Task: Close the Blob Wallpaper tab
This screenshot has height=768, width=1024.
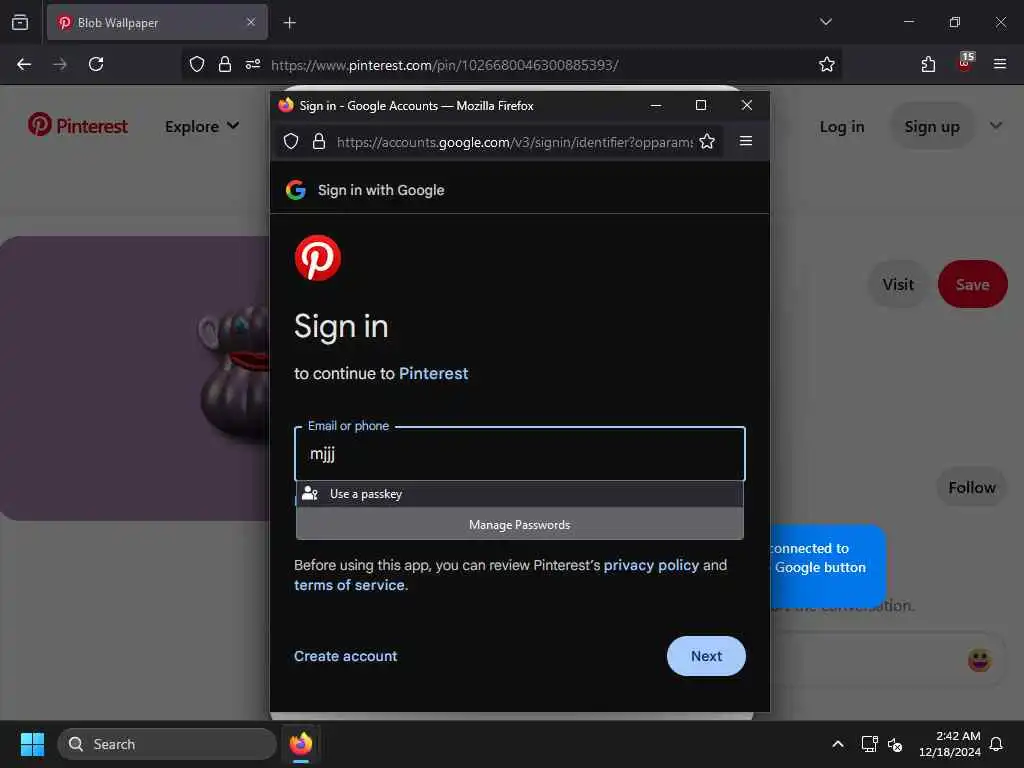Action: tap(251, 22)
